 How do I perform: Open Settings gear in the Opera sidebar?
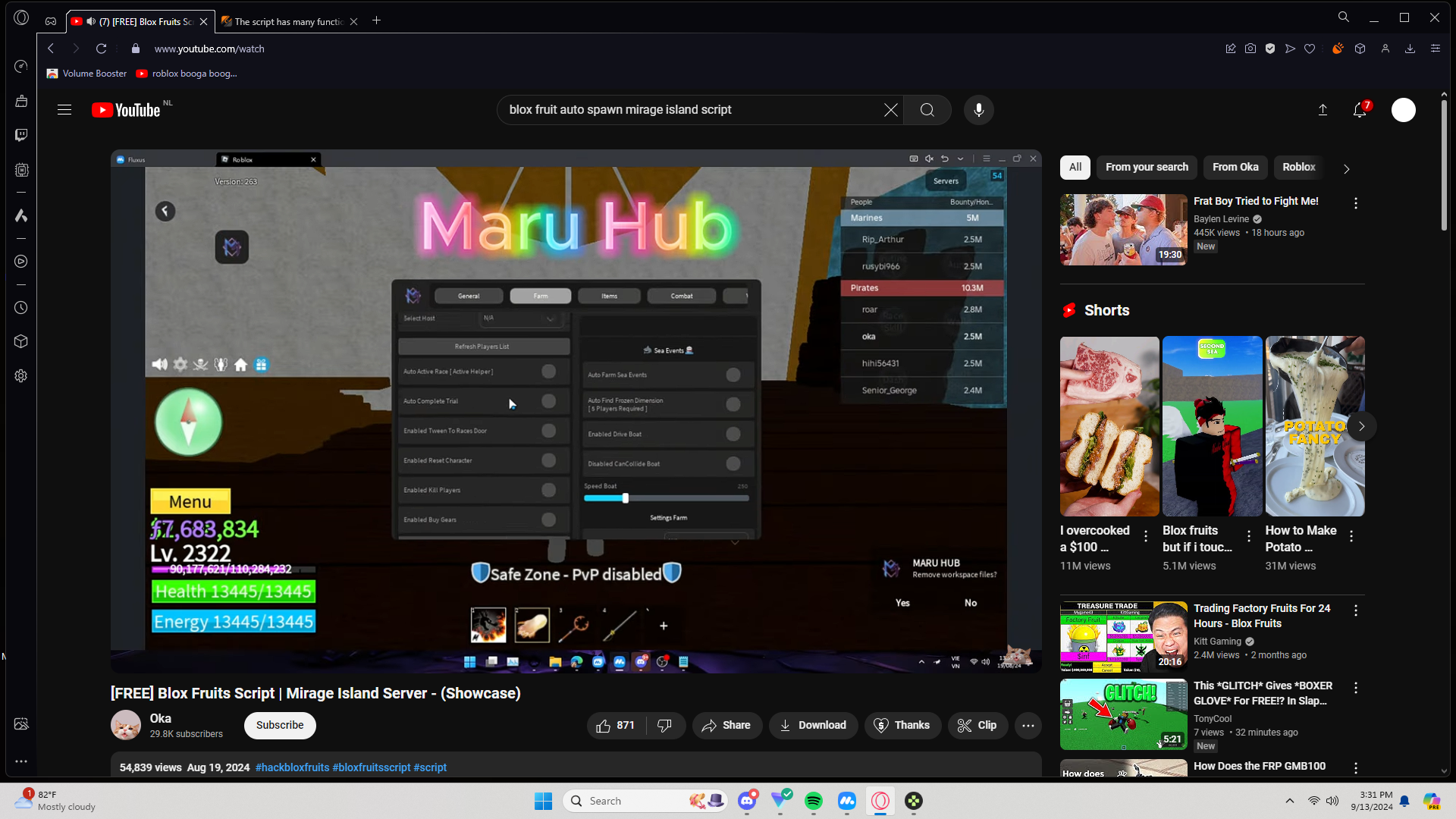[21, 376]
